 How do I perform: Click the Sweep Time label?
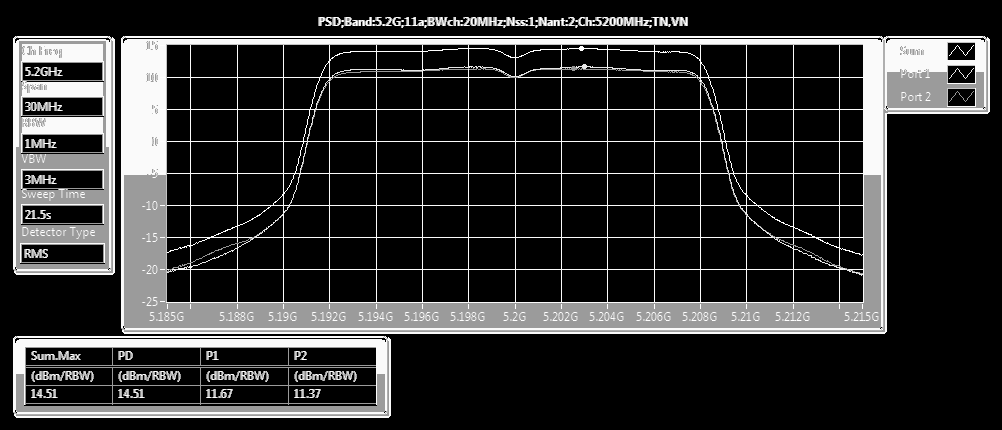tap(53, 194)
